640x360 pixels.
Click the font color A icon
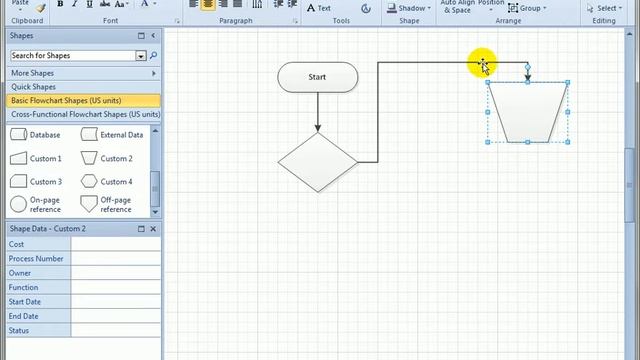point(144,4)
